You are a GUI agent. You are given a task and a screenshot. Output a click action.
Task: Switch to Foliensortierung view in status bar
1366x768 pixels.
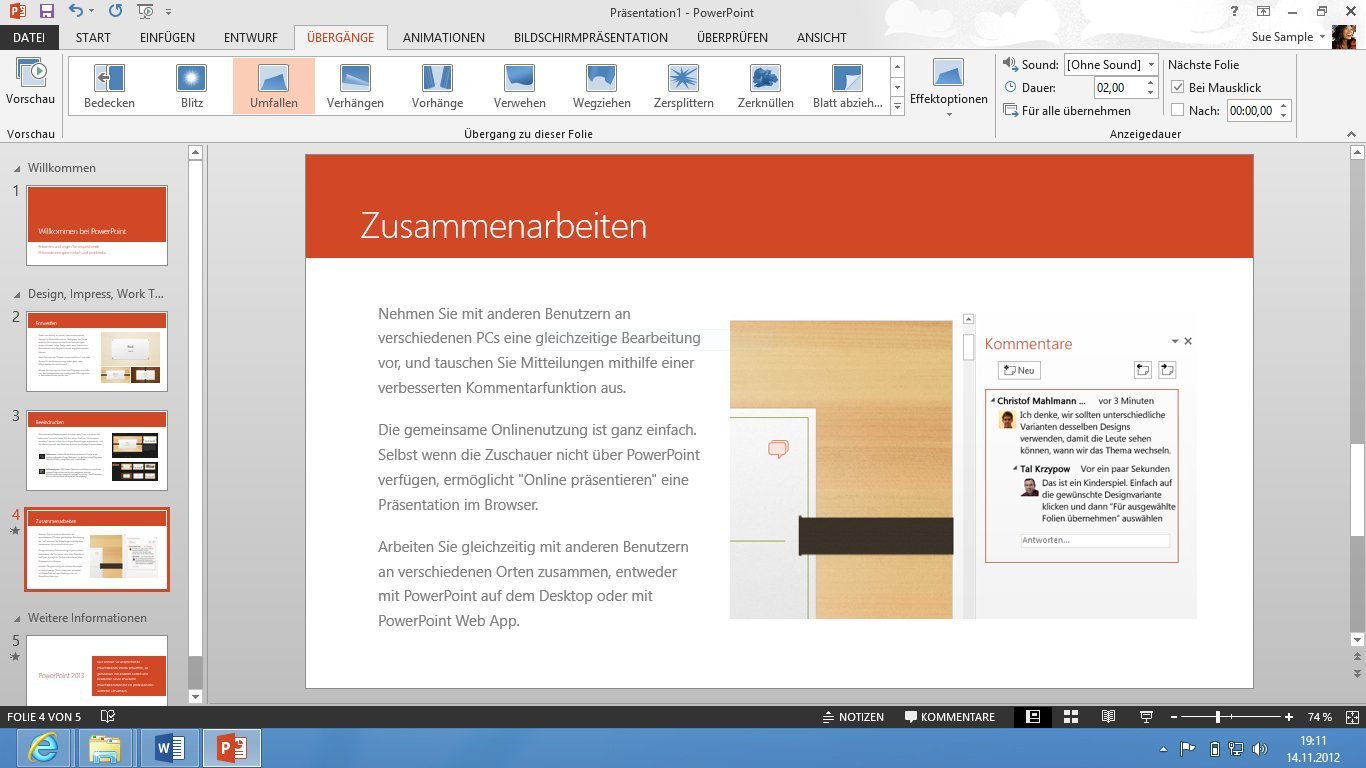[1071, 716]
